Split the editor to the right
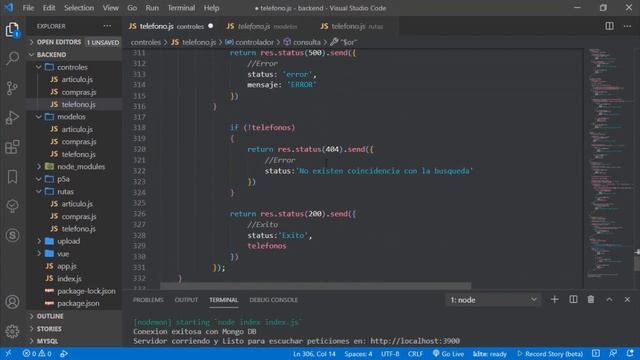Screen dimensions: 640x360 click(609, 26)
